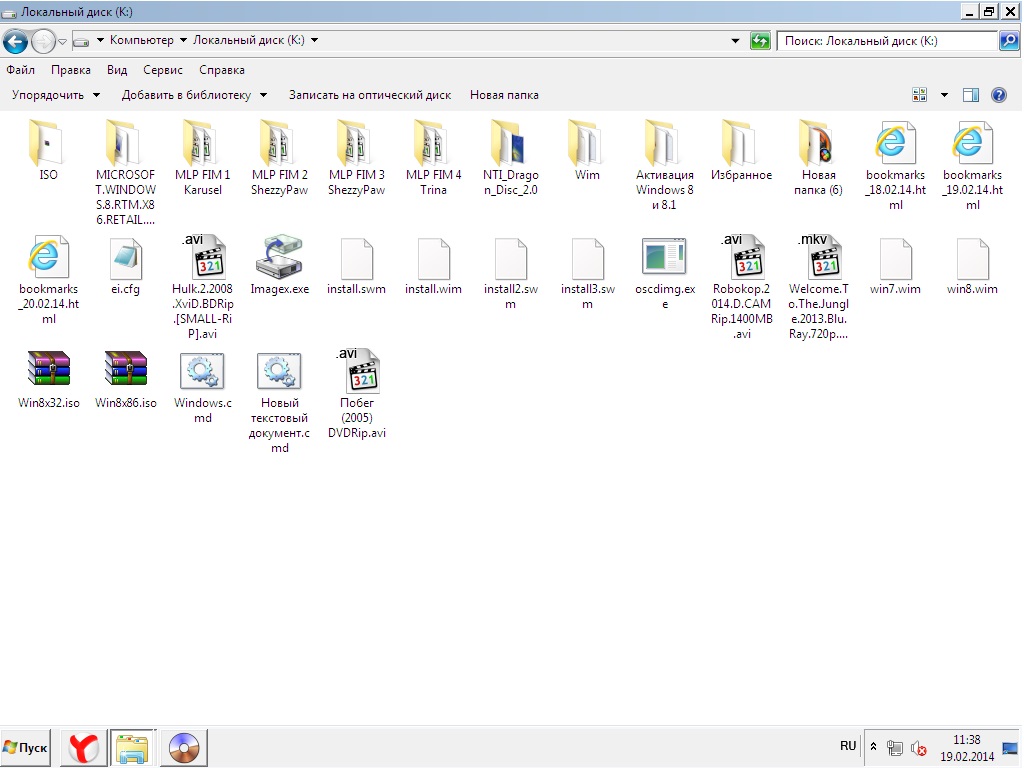Click Записать на оптический диск

(370, 95)
